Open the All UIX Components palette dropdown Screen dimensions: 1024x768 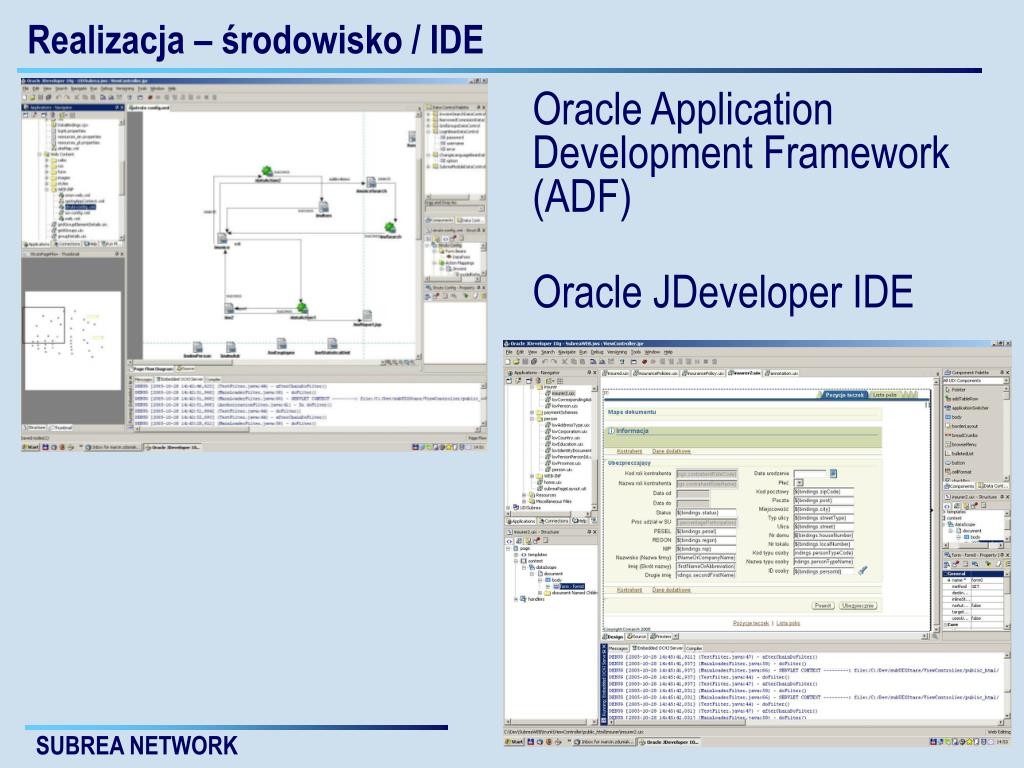point(1006,381)
